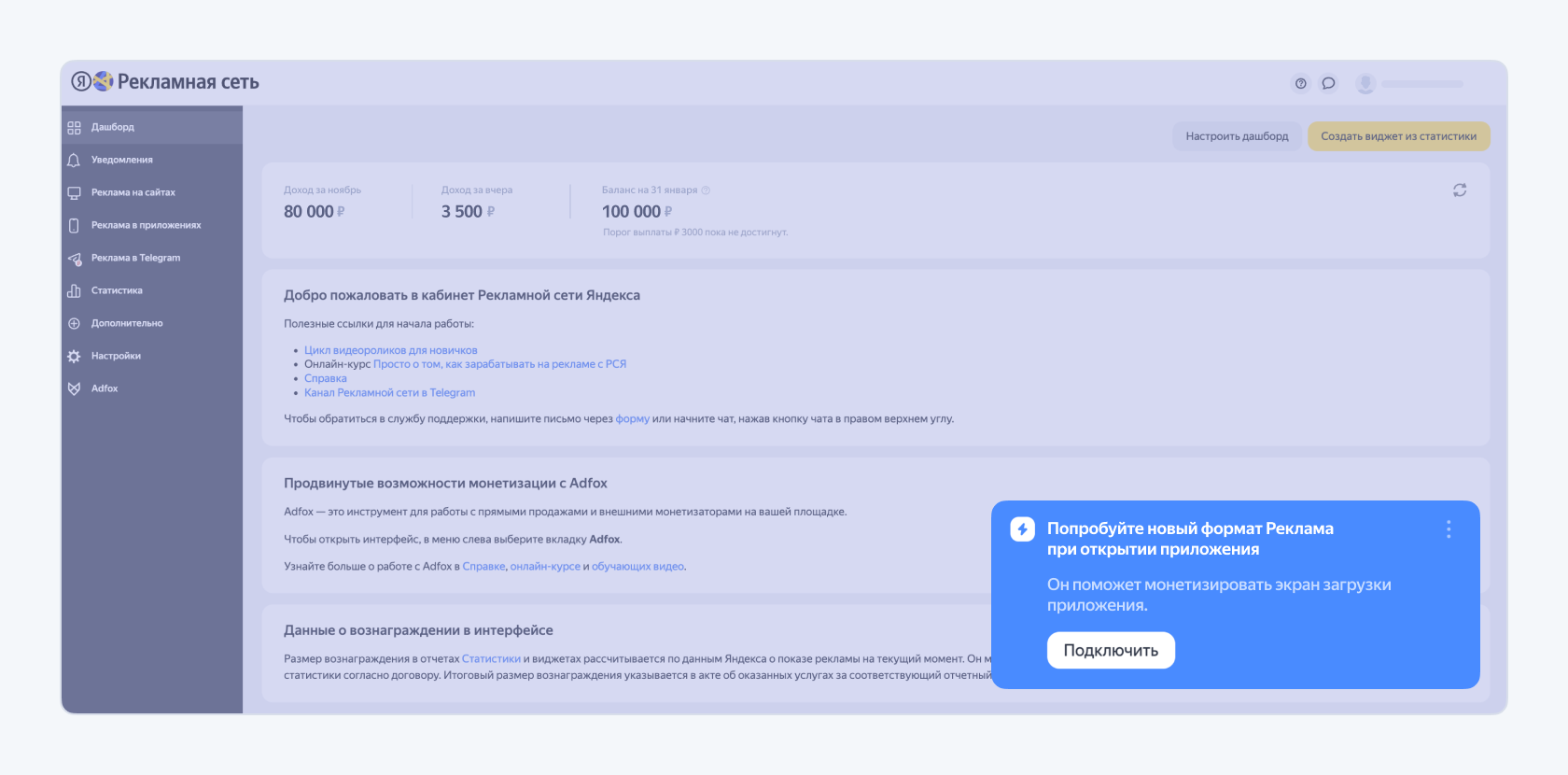1568x775 pixels.
Task: Click the Dashboard grid icon in sidebar
Action: [x=74, y=127]
